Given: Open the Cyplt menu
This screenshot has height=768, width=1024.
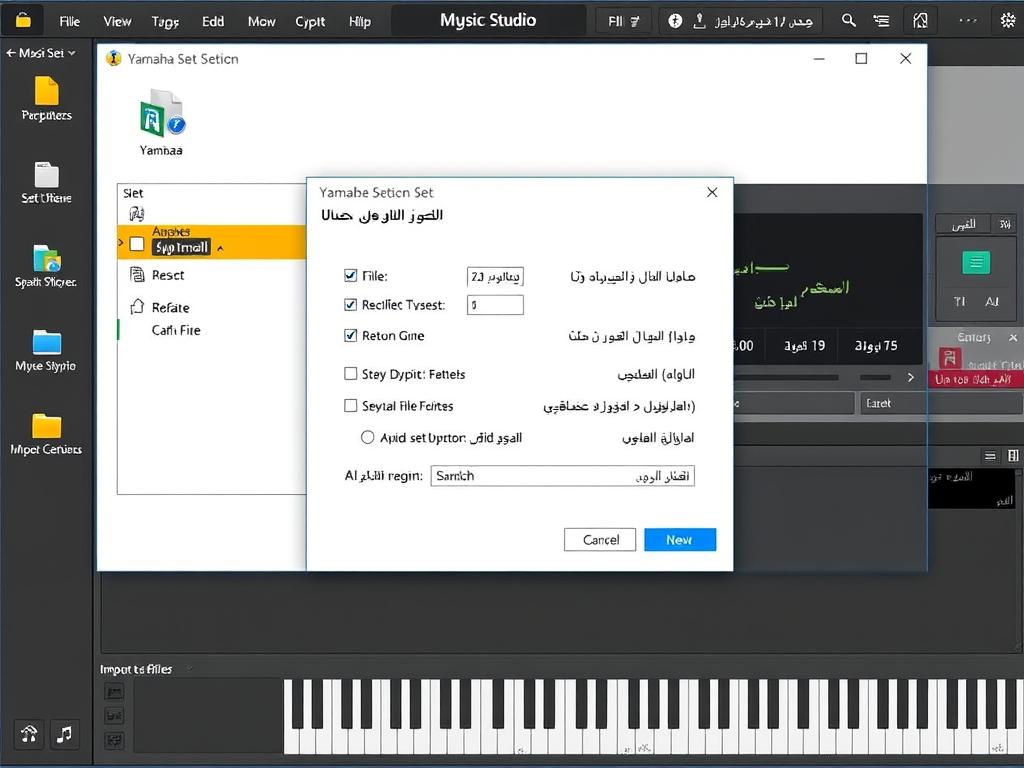Looking at the screenshot, I should 310,22.
